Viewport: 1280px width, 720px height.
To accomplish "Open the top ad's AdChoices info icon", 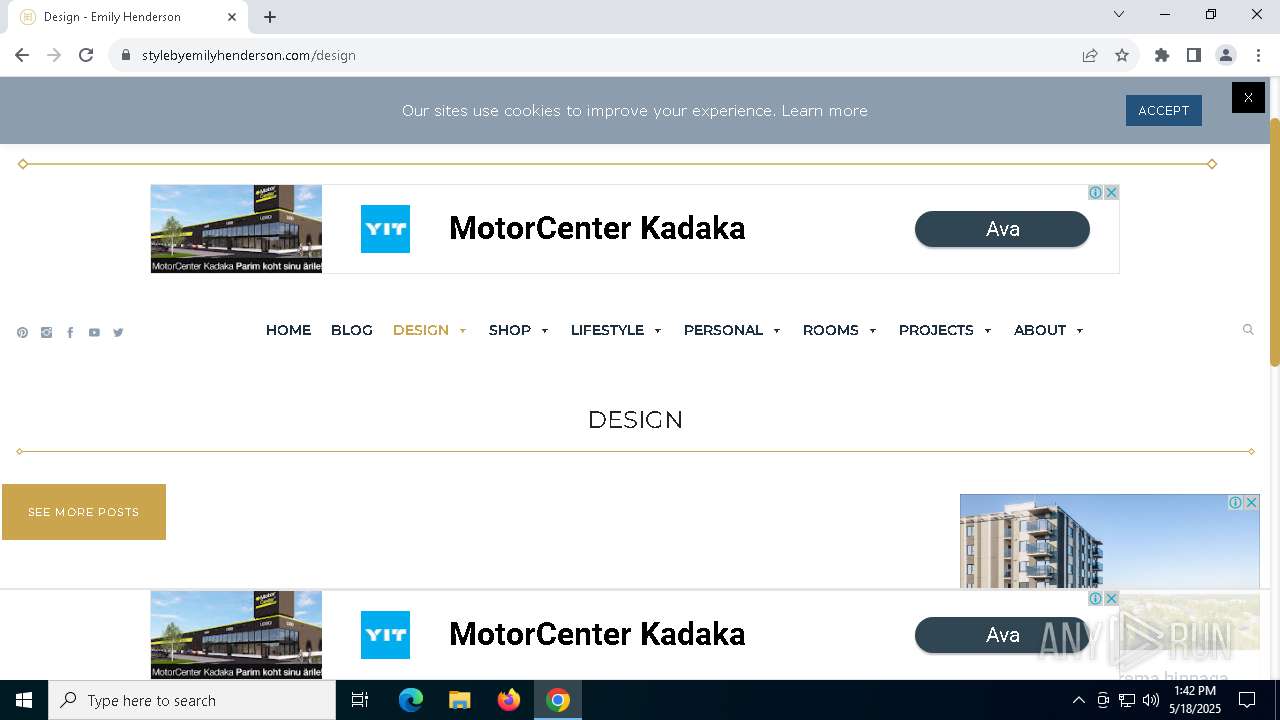I will [1096, 192].
